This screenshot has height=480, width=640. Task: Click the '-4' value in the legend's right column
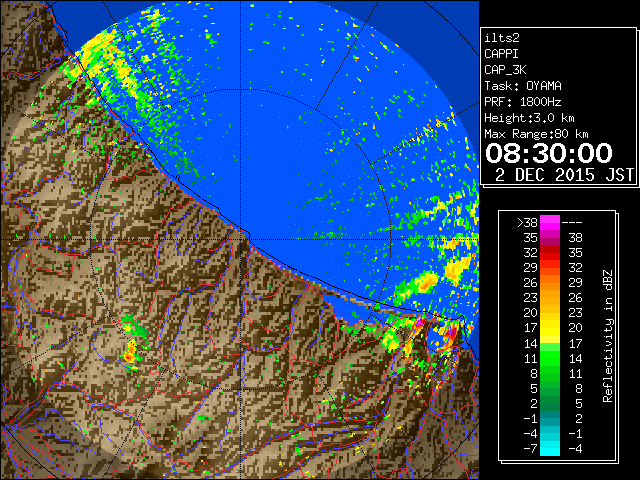575,448
